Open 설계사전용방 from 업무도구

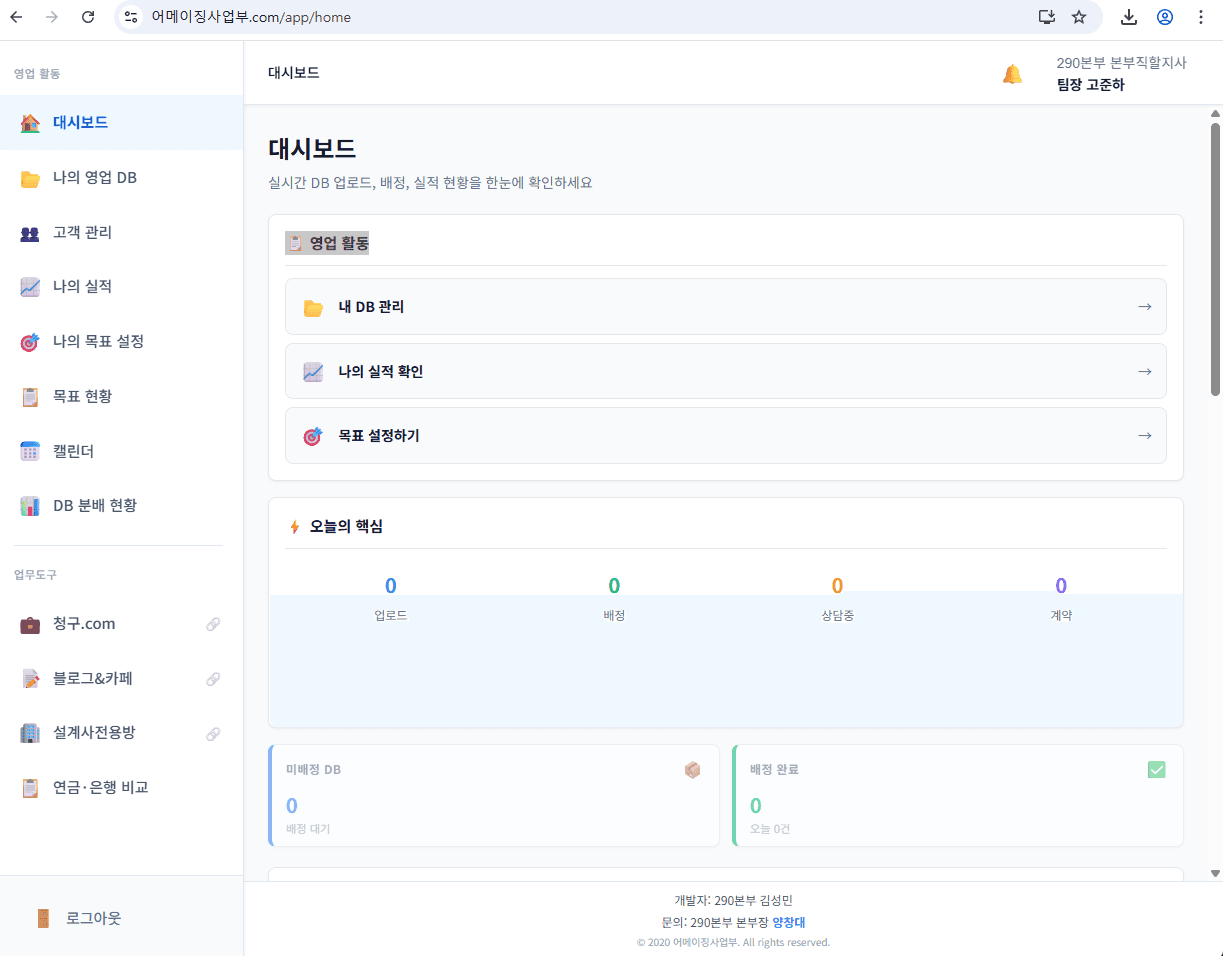212,733
